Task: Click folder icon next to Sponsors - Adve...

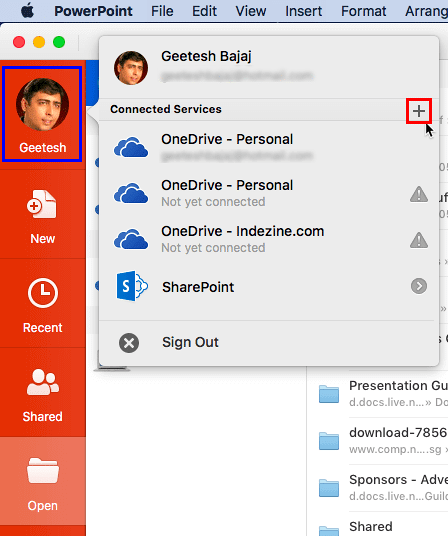Action: point(329,488)
